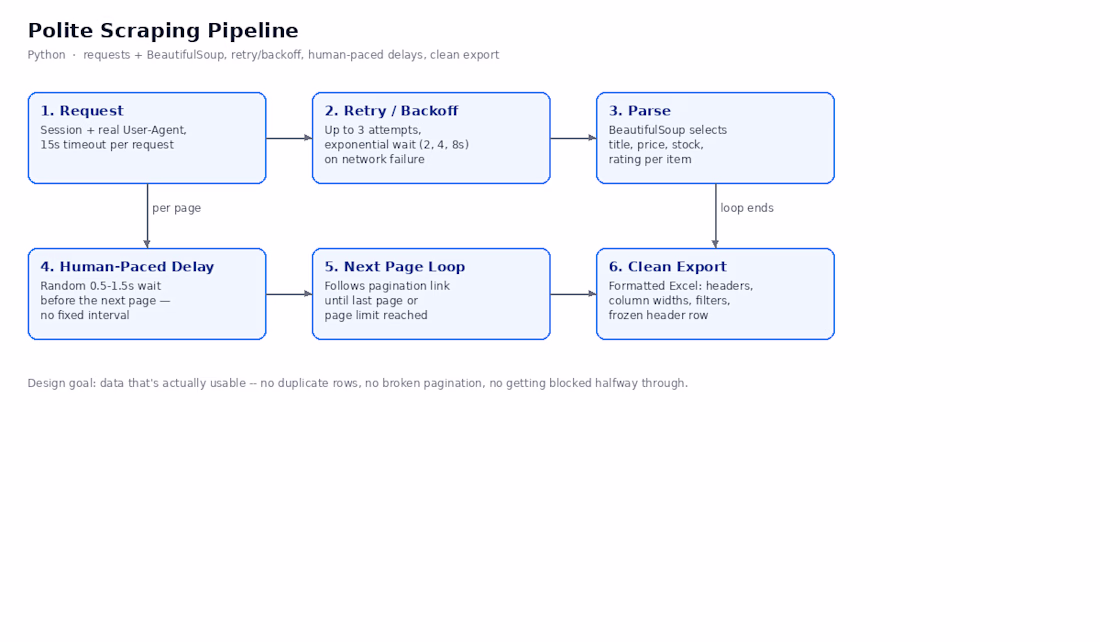The image size is (1100, 642).
Task: Click the exponential wait (2, 4, 8s) text
Action: (396, 145)
